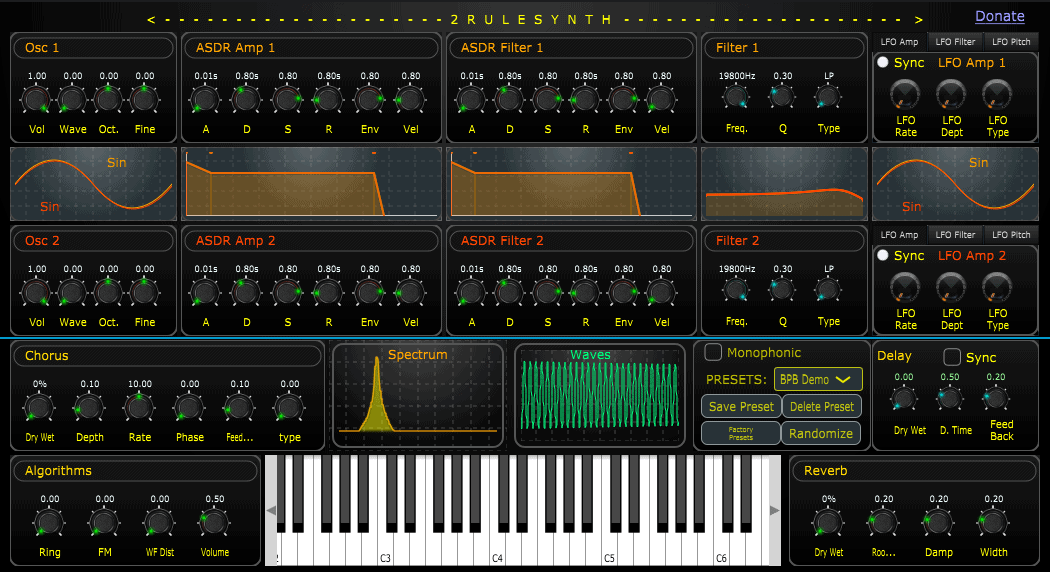Open the Donate link

[x=1000, y=16]
